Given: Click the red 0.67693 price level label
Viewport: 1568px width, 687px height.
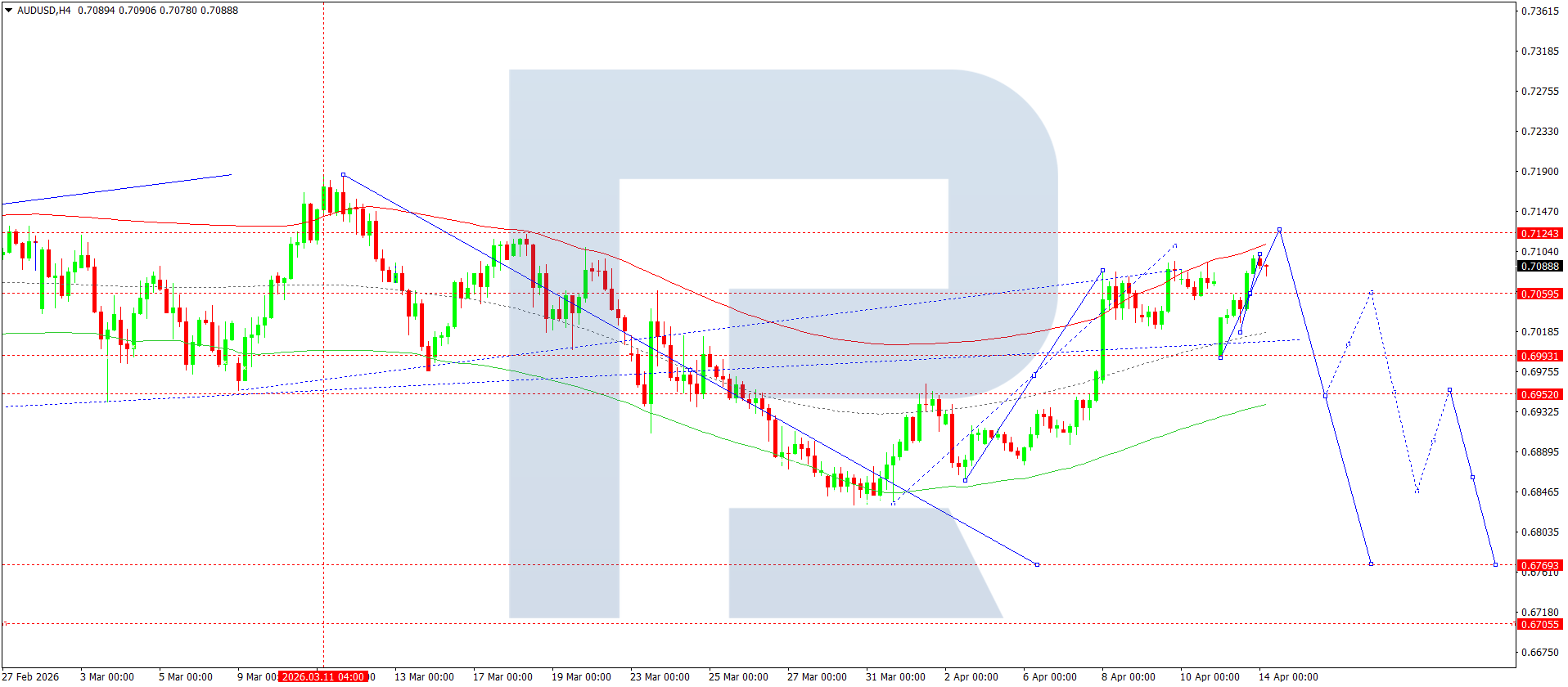Looking at the screenshot, I should click(1539, 565).
